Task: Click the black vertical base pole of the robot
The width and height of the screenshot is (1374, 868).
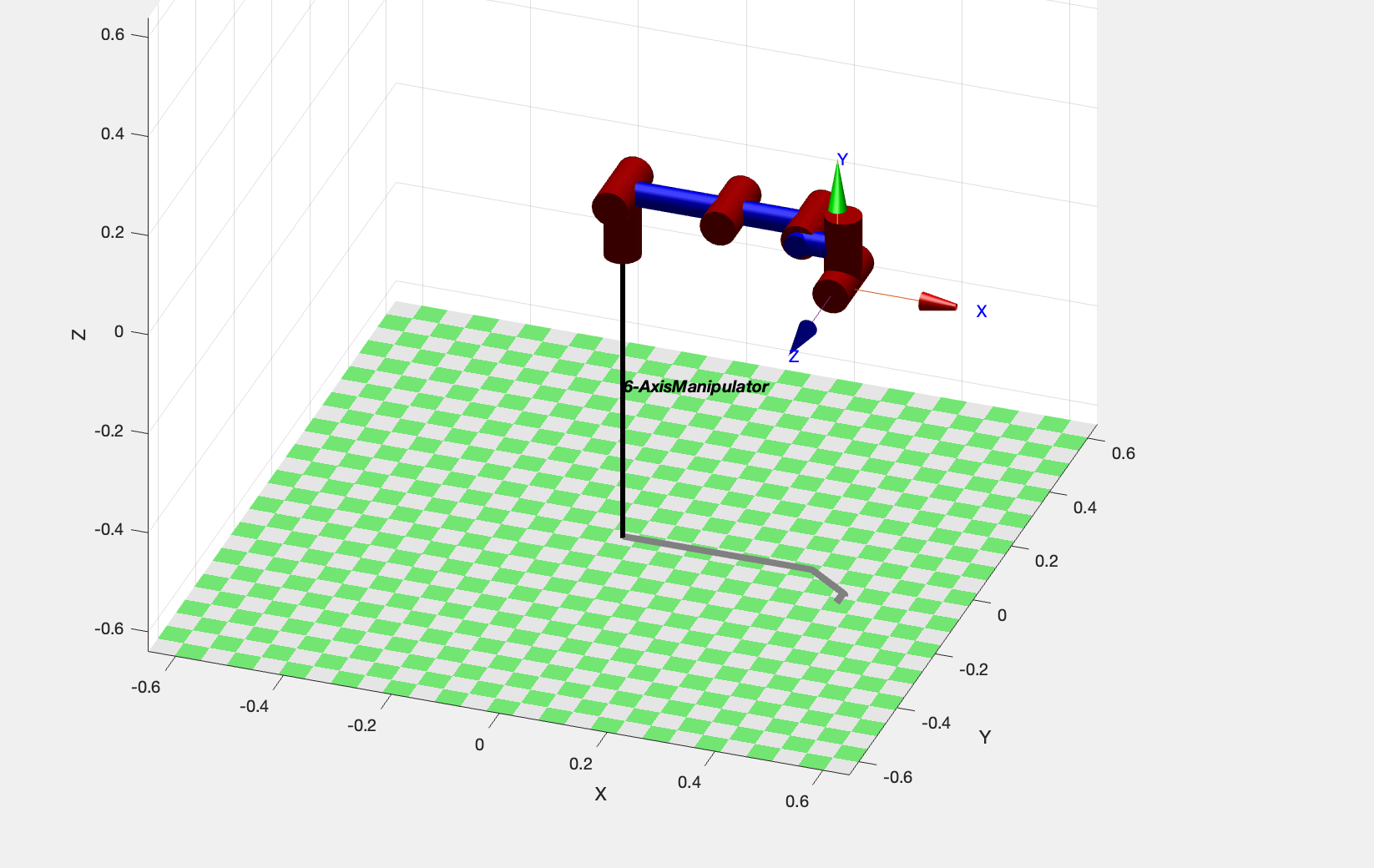Action: tap(623, 399)
